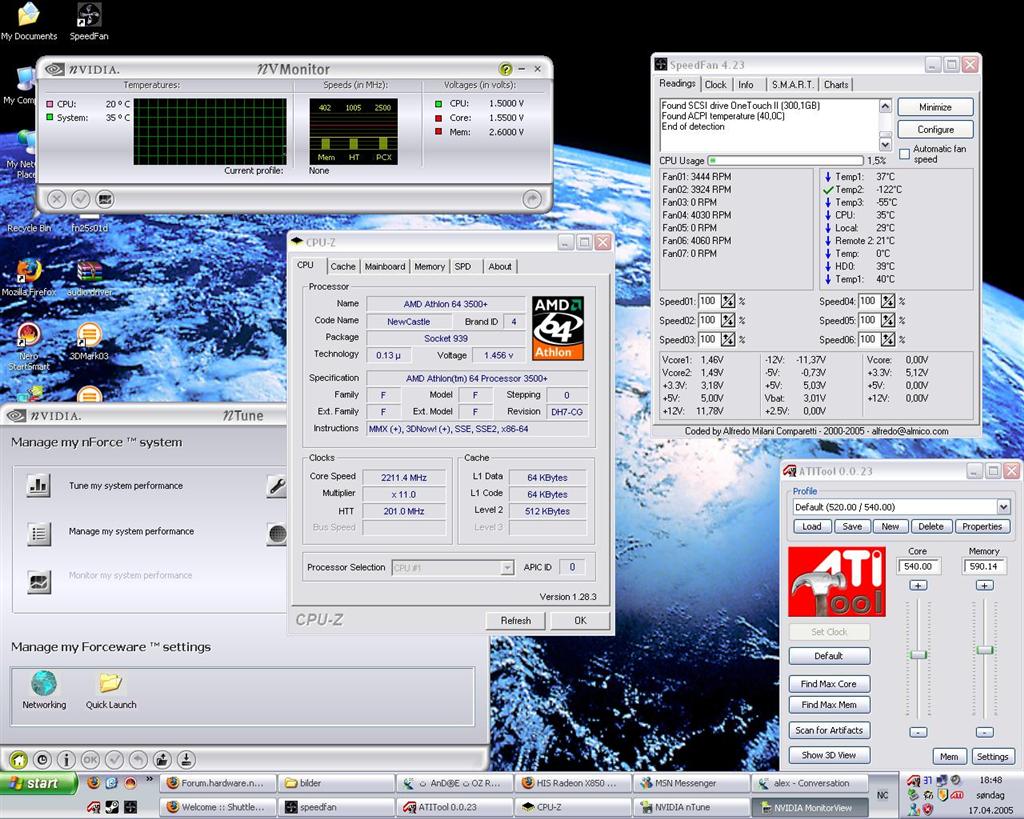Open the Networking globe icon in nTune

[44, 683]
